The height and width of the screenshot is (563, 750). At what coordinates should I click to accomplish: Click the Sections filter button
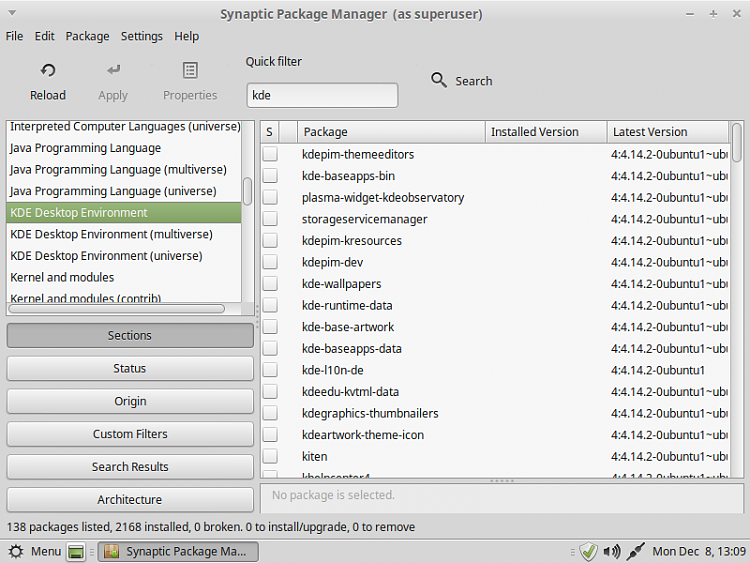click(130, 335)
